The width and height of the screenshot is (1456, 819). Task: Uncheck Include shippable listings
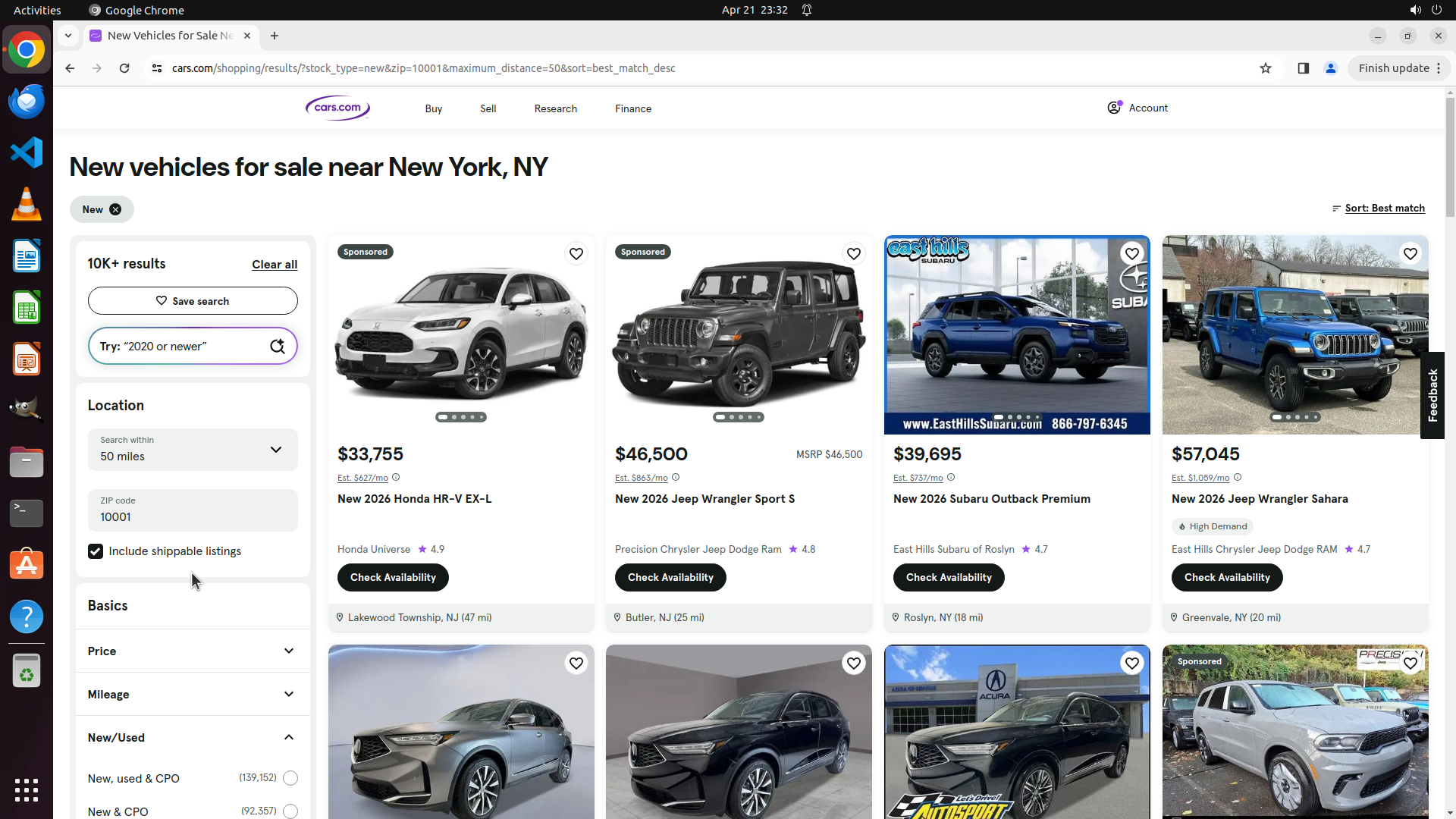[96, 551]
